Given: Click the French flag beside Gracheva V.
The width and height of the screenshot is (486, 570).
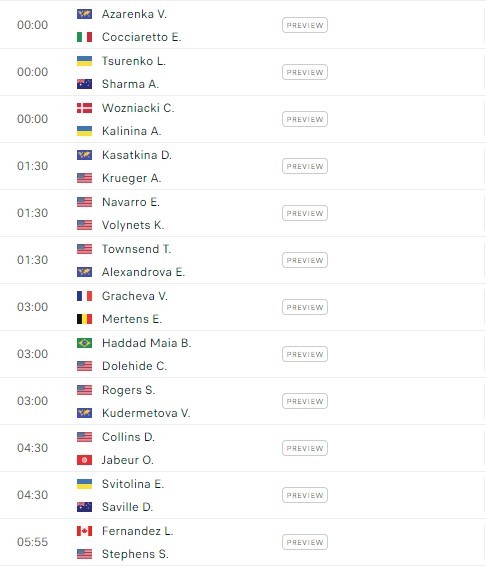Looking at the screenshot, I should coord(84,296).
